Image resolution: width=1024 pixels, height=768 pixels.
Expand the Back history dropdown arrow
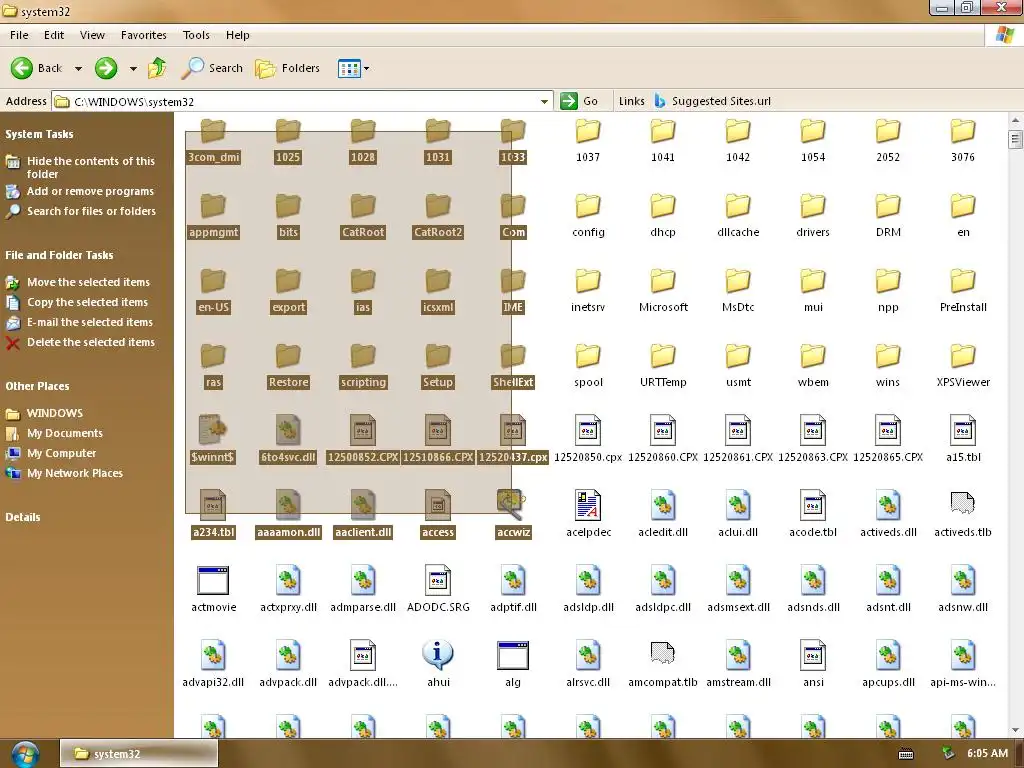click(x=78, y=68)
